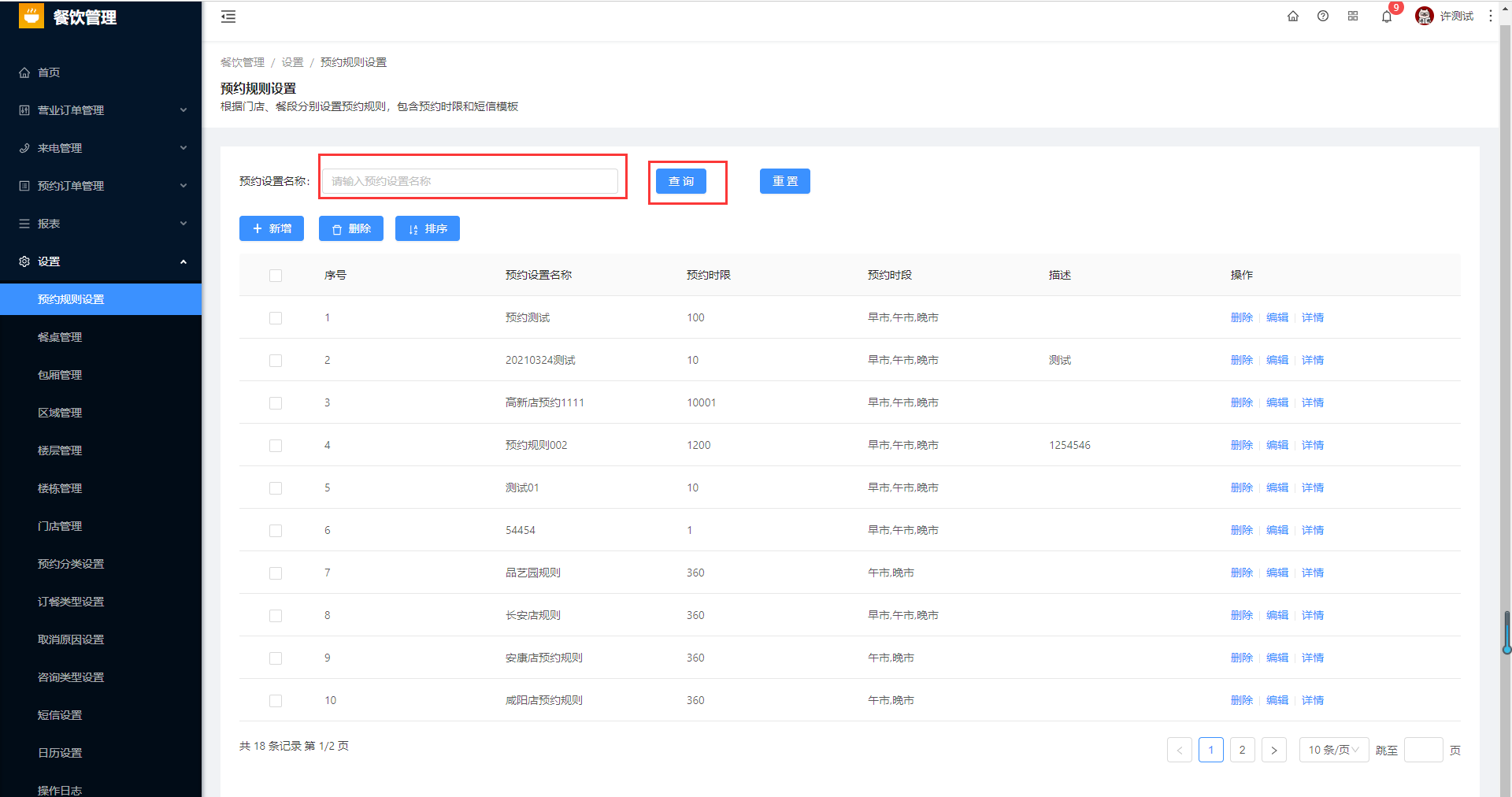1512x797 pixels.
Task: Focus the 预约设置名称 input field
Action: [x=470, y=181]
